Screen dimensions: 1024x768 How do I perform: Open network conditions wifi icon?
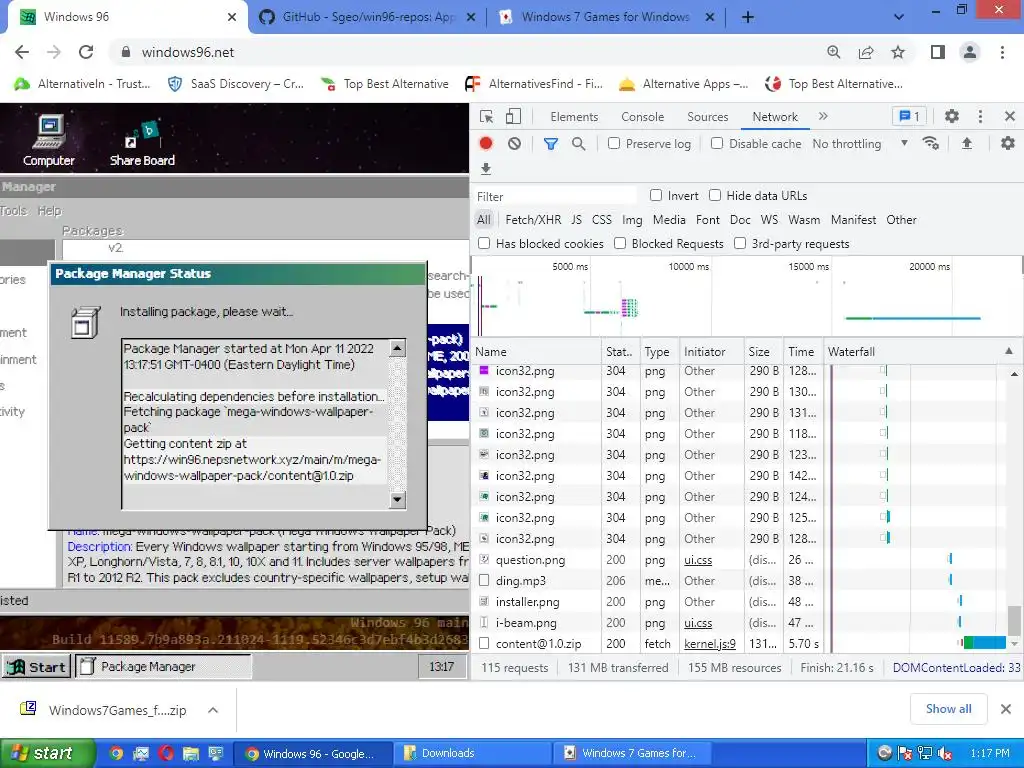click(x=931, y=144)
